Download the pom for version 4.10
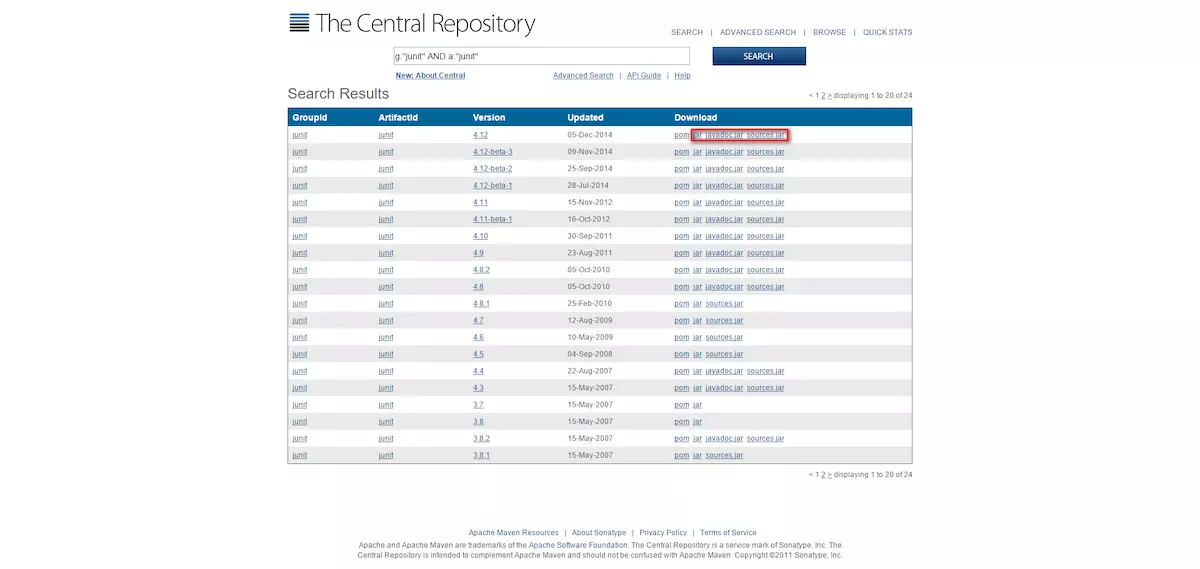1200x569 pixels. click(x=682, y=236)
